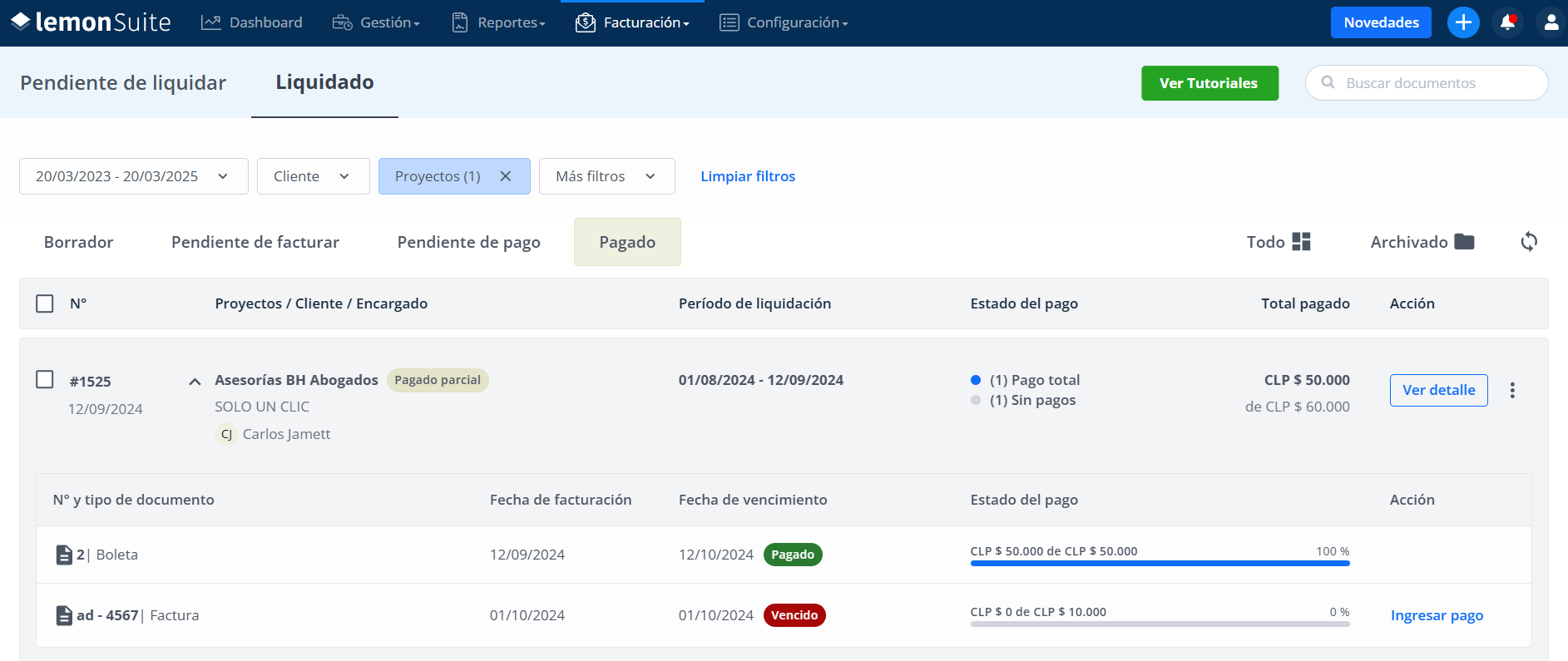Open the Dashboard chart icon
The height and width of the screenshot is (661, 1568).
tap(210, 22)
